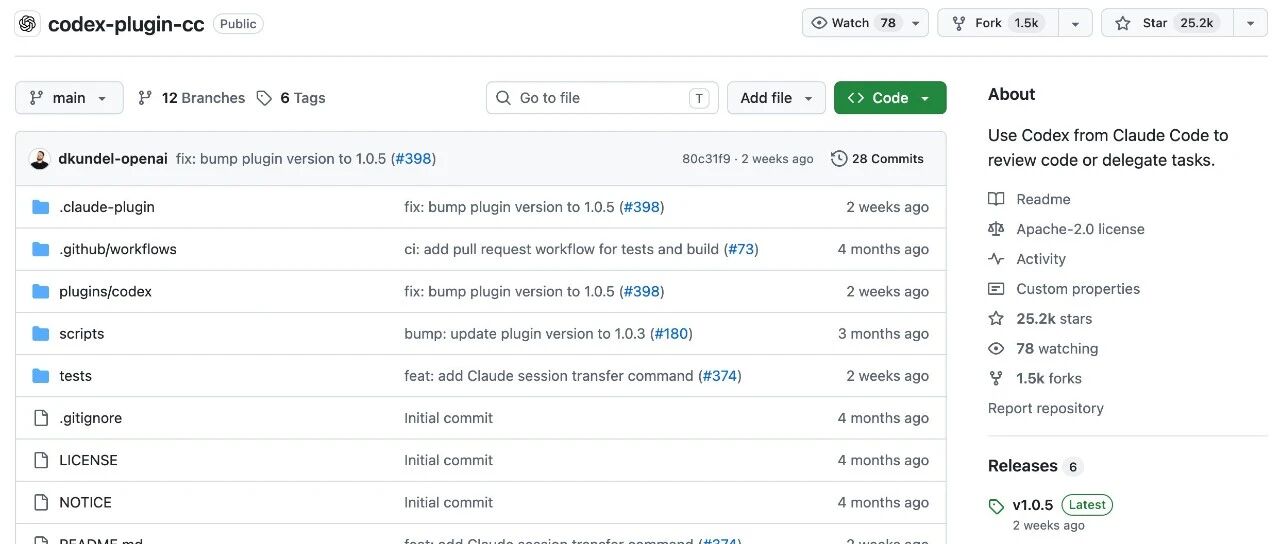Open the Star lists dropdown arrow
The image size is (1280, 544).
point(1250,23)
